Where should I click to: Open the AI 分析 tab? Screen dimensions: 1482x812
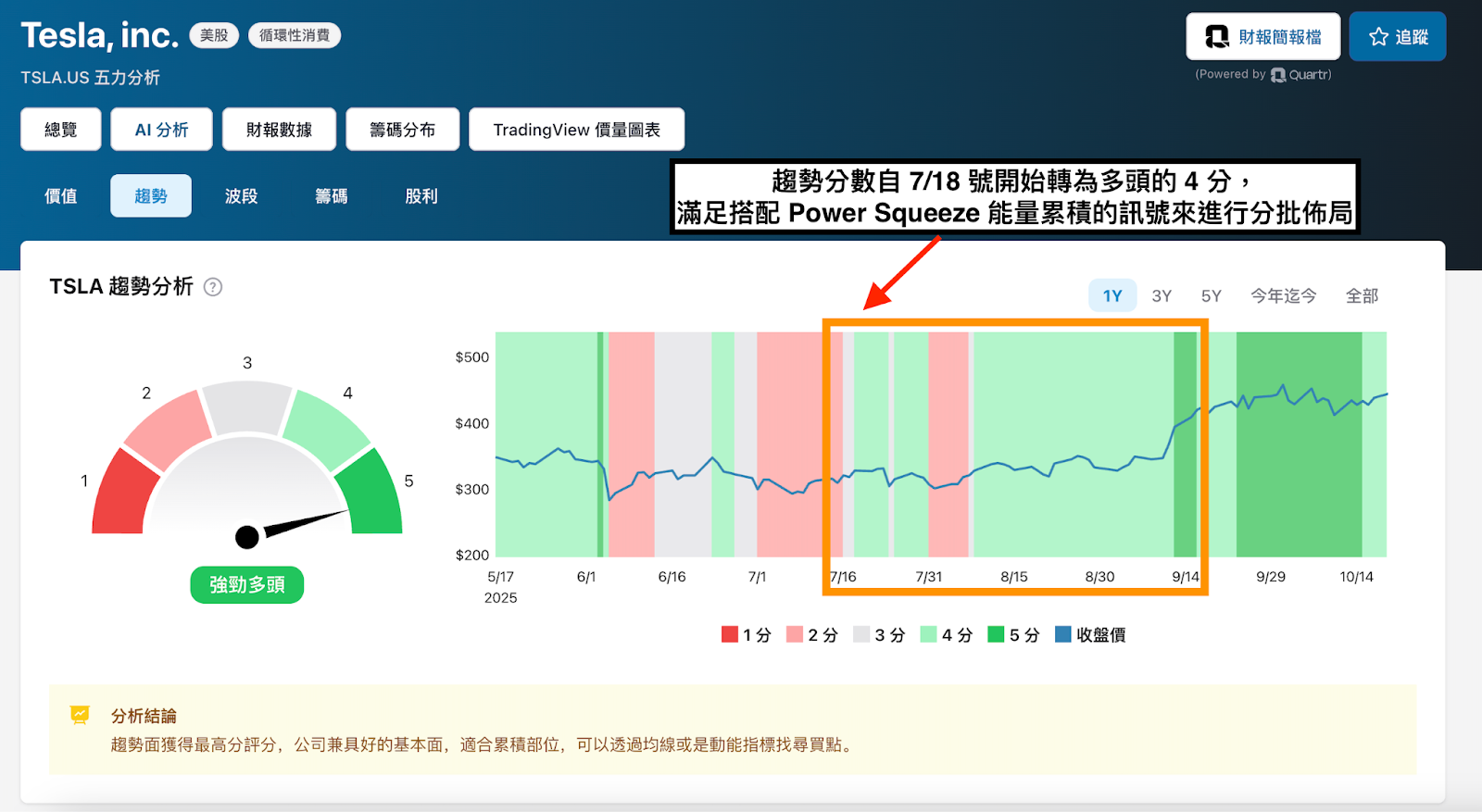(161, 130)
